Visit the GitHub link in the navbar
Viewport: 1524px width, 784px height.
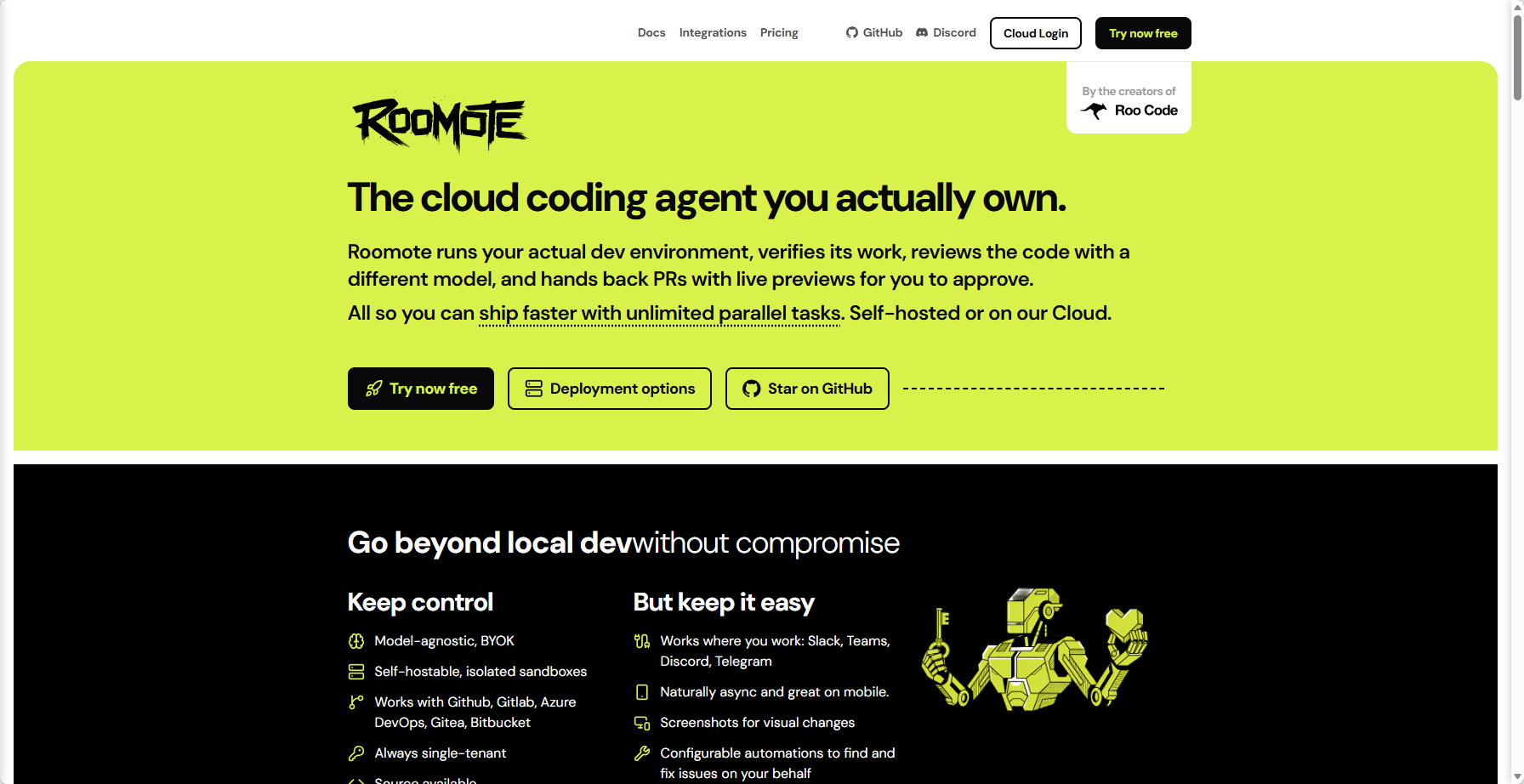tap(874, 33)
